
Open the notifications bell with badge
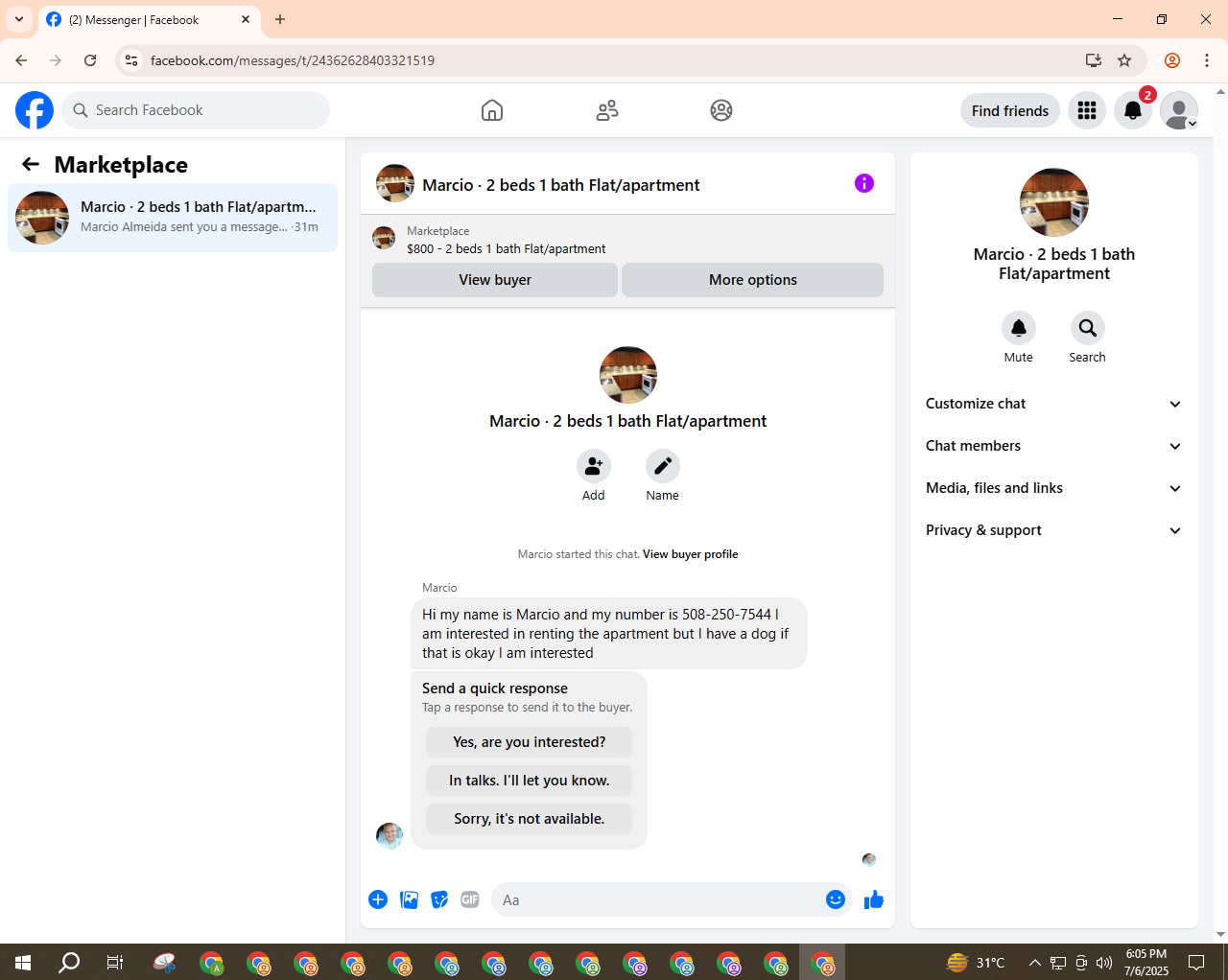[1133, 110]
